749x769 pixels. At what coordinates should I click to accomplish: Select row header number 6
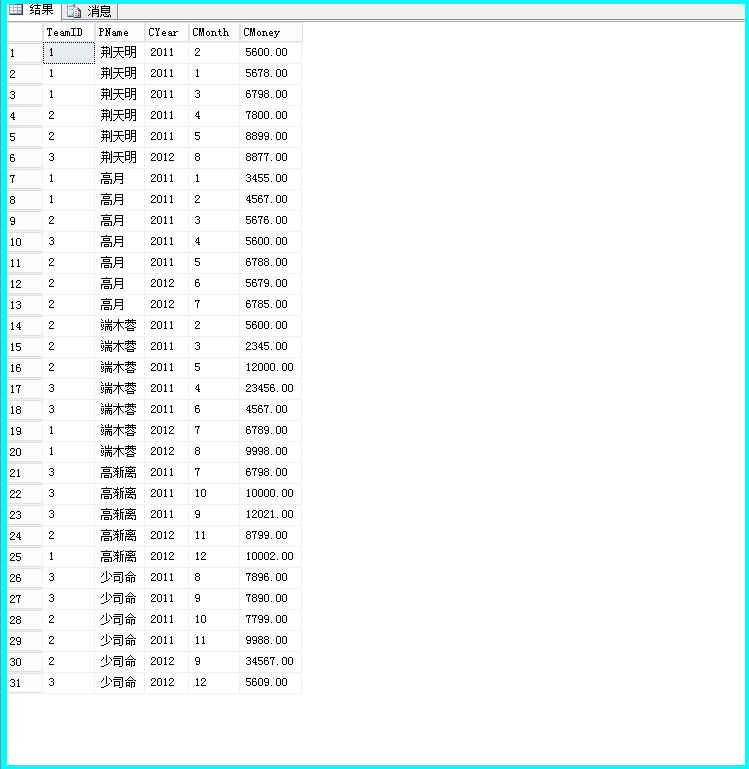tap(25, 158)
